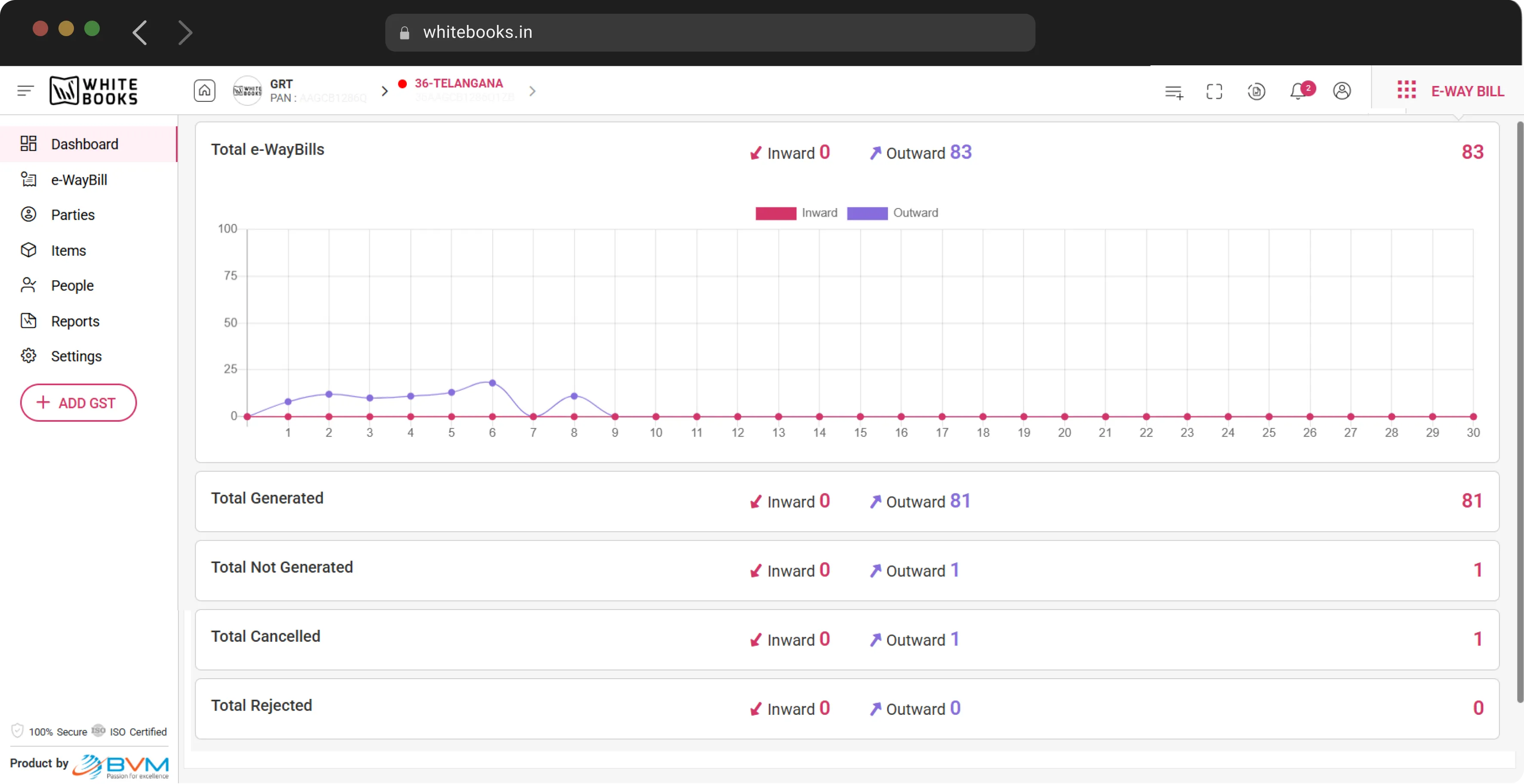Click the browser back arrow
The image size is (1524, 784).
coord(140,32)
